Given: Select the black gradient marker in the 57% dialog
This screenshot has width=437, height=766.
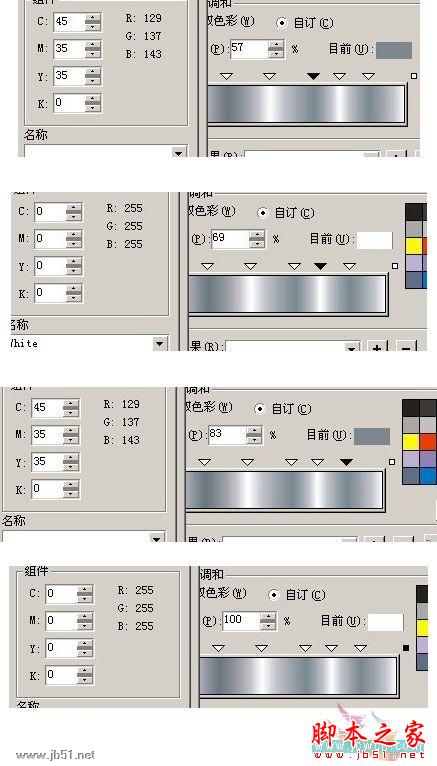Looking at the screenshot, I should (x=313, y=76).
